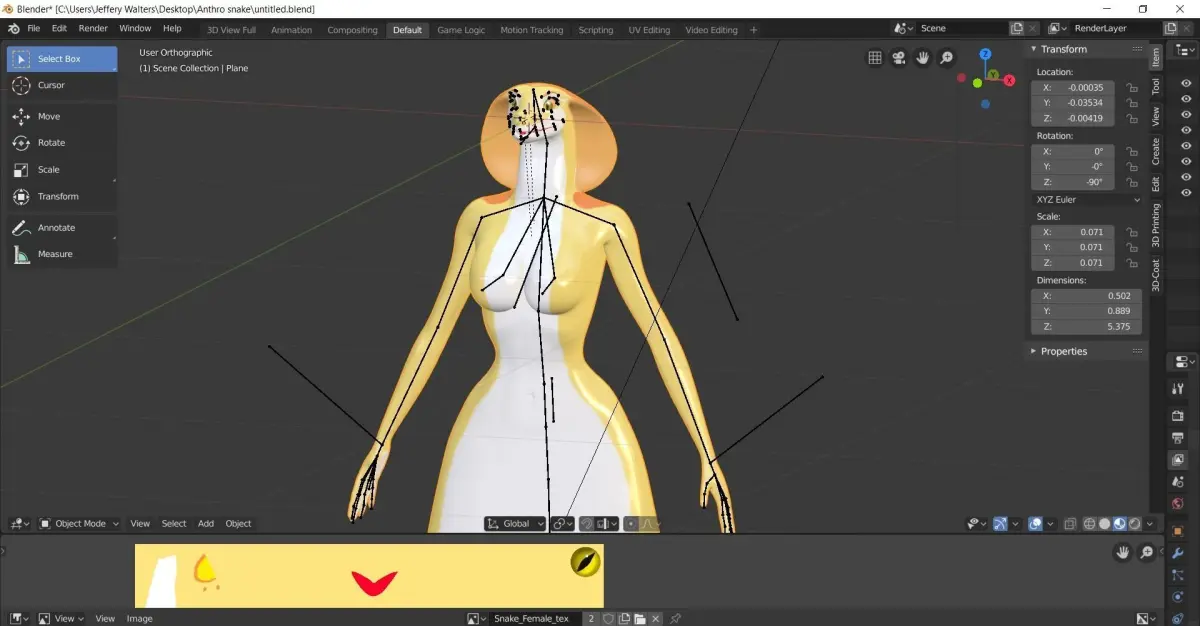Activate the Transform tool

(62, 196)
